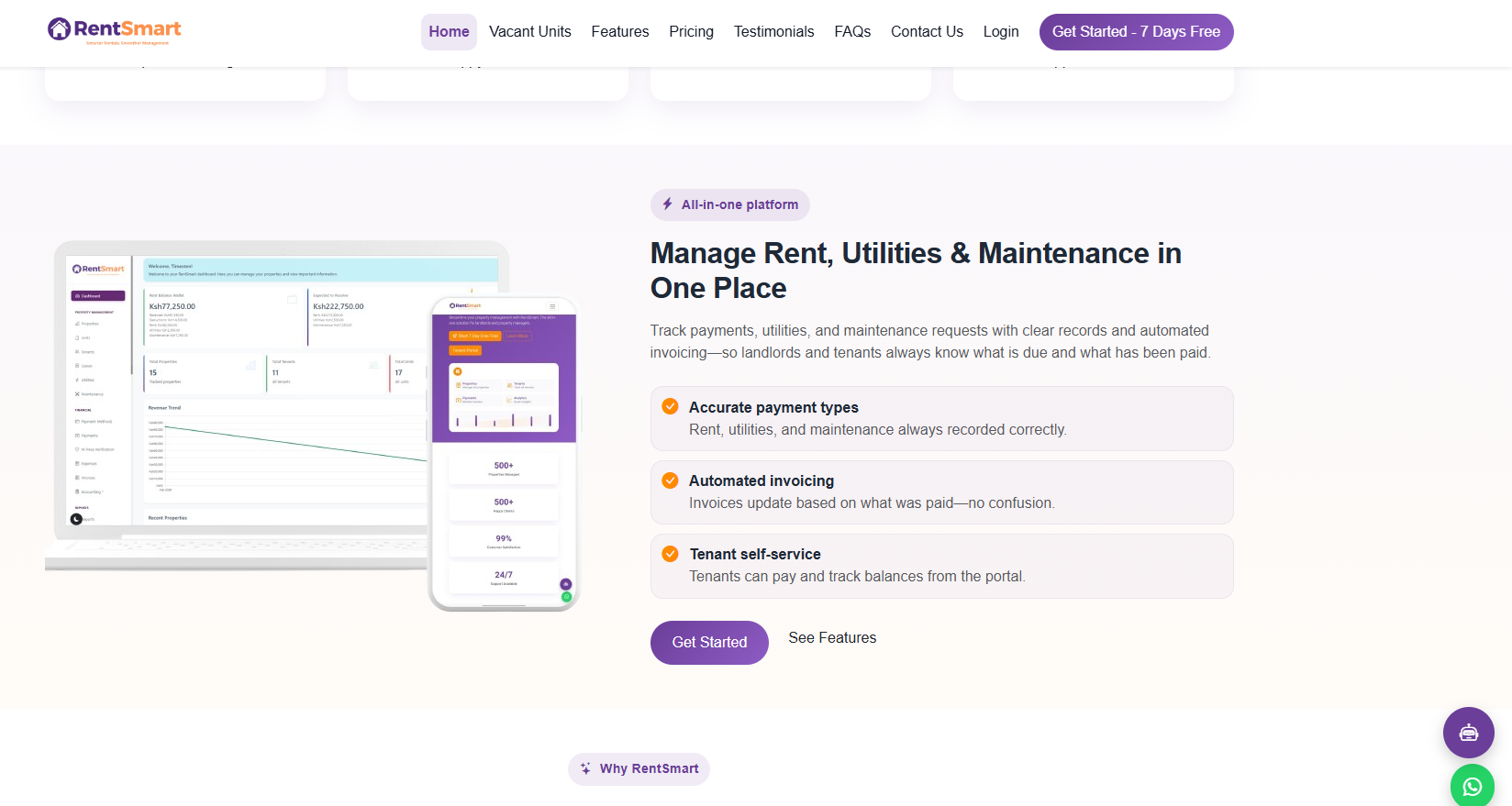Click the orange checkmark next to Accurate payment types

(x=671, y=406)
